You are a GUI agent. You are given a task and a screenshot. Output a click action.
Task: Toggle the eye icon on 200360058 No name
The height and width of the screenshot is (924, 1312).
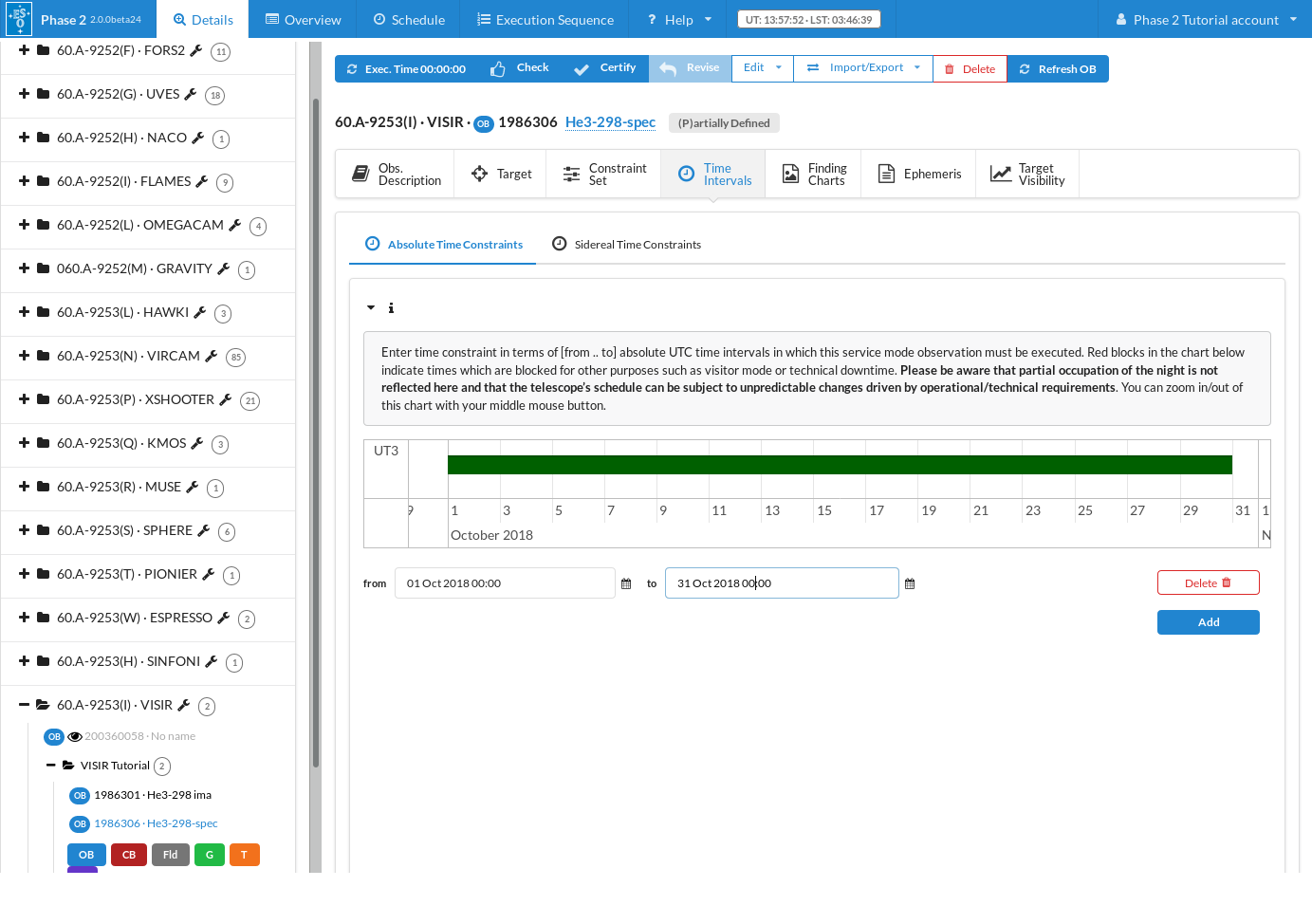point(75,736)
